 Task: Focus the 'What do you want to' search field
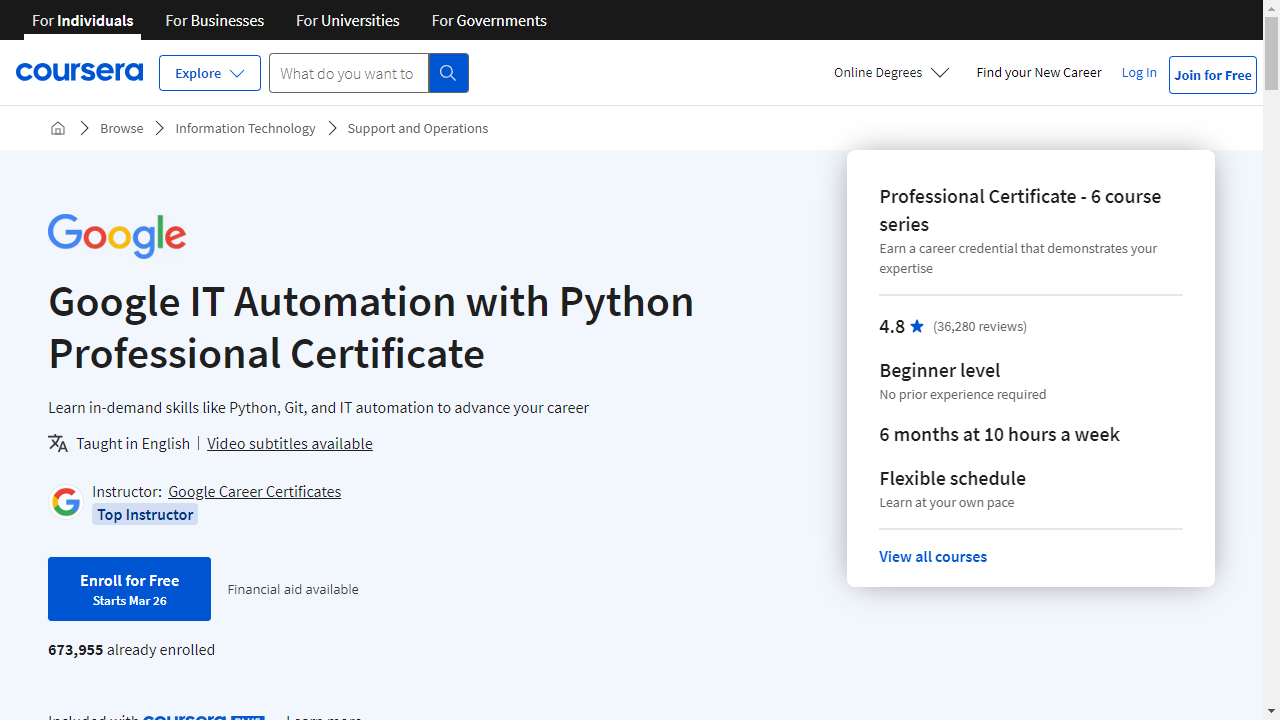click(x=348, y=73)
